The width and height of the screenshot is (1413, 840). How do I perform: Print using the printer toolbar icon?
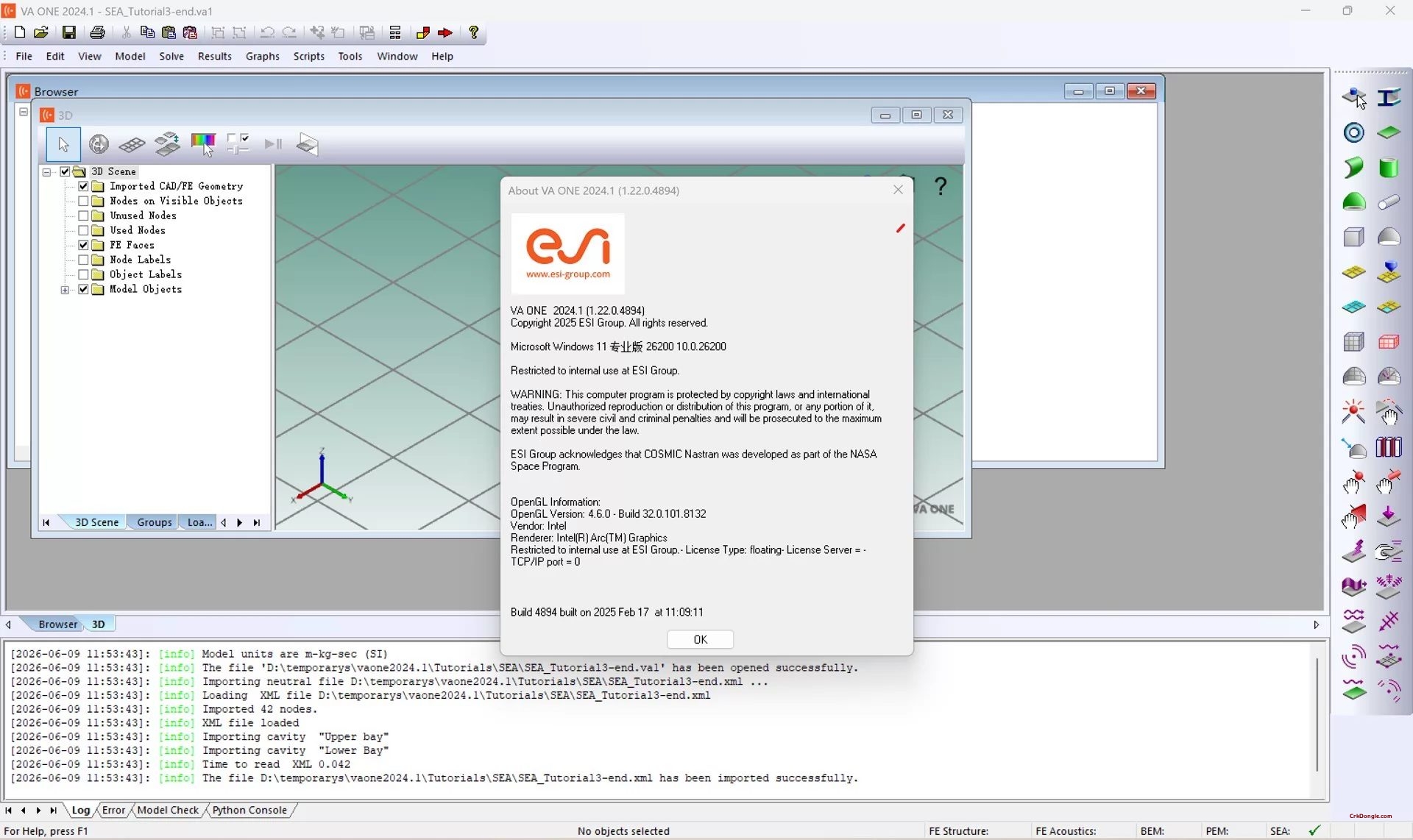click(97, 32)
